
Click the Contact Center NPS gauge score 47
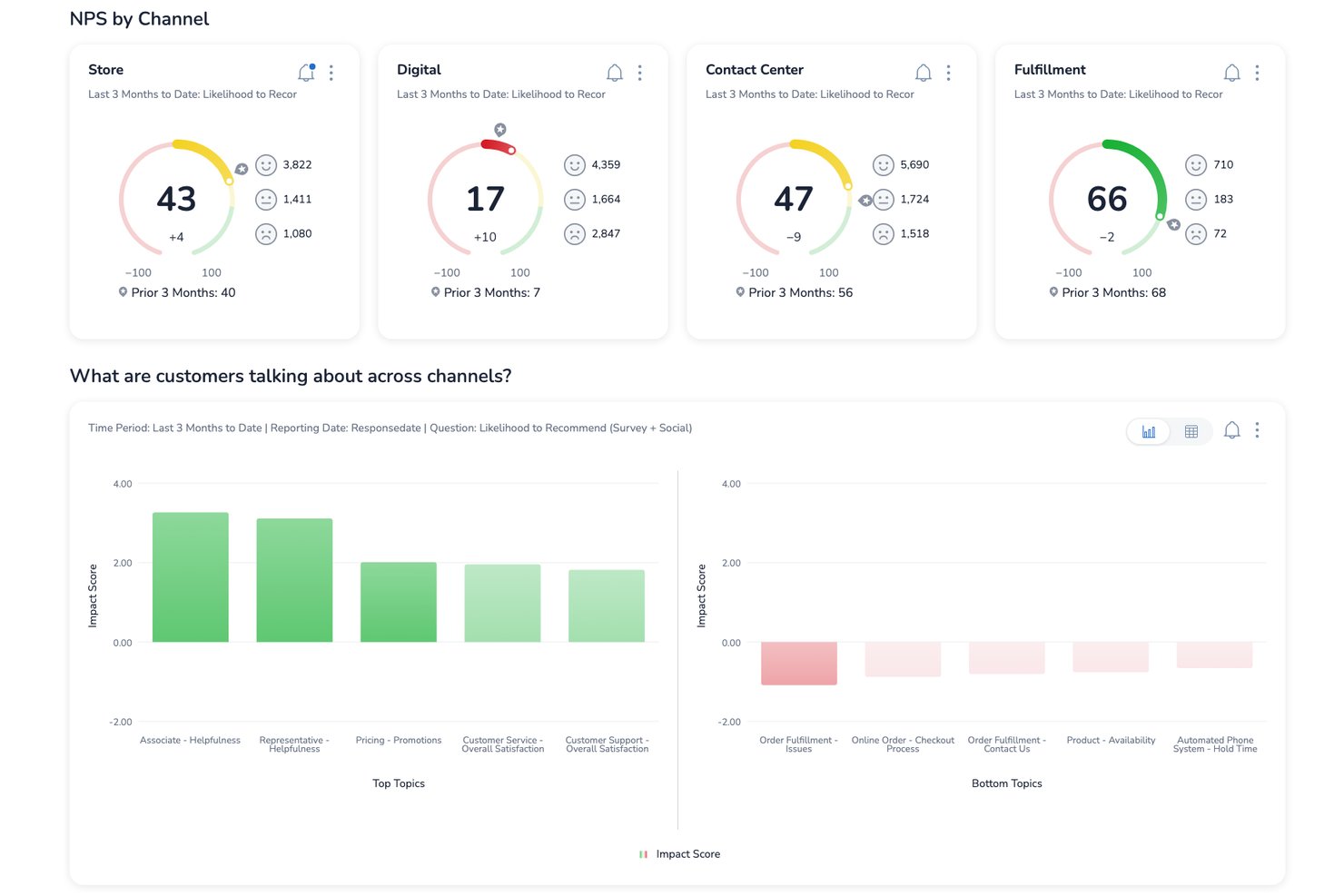pos(794,199)
